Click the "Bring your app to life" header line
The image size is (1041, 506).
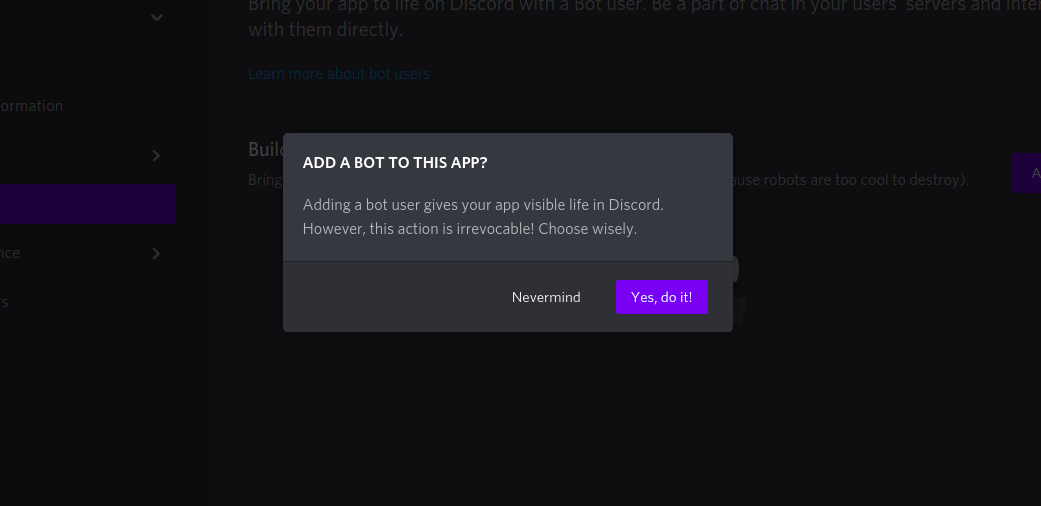(640, 4)
